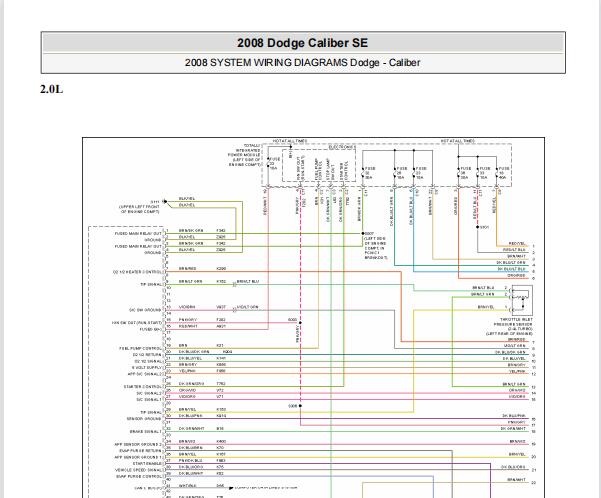The width and height of the screenshot is (601, 498).
Task: Click the "S/C SIGNAL 1" pin label
Action: click(x=149, y=399)
